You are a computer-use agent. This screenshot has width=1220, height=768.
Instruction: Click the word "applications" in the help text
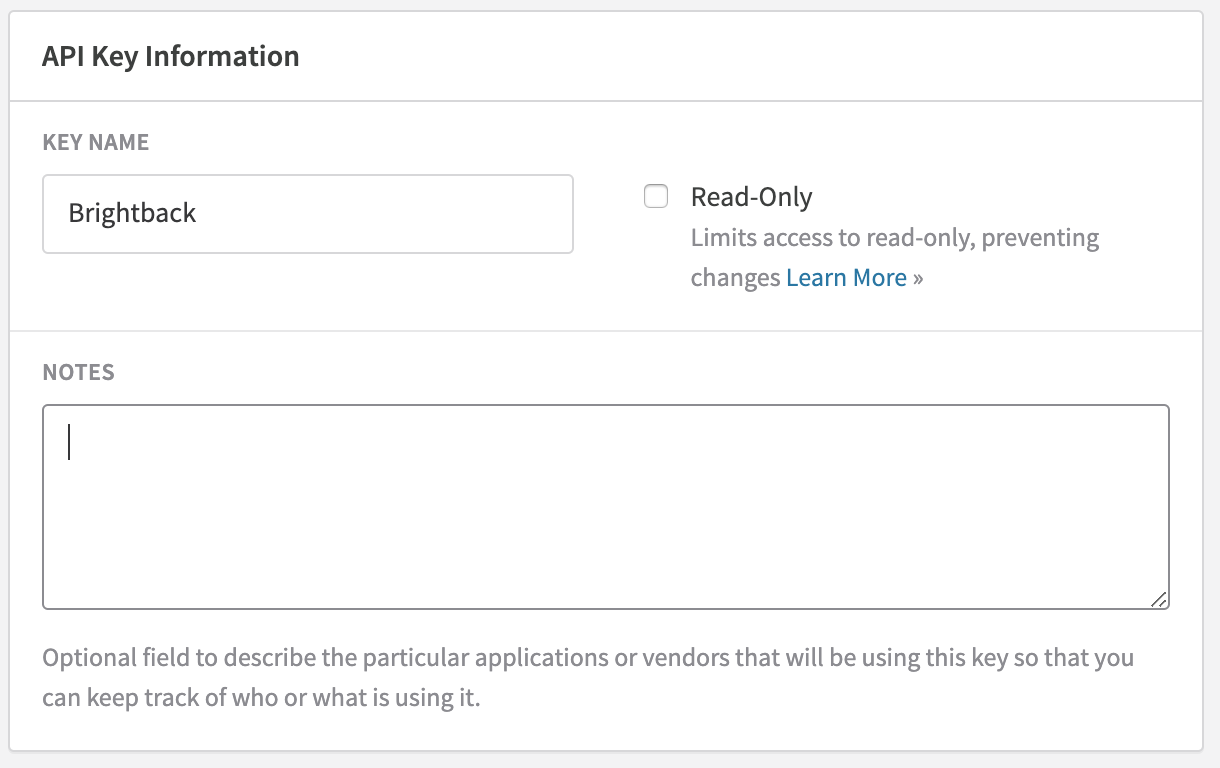pyautogui.click(x=538, y=659)
